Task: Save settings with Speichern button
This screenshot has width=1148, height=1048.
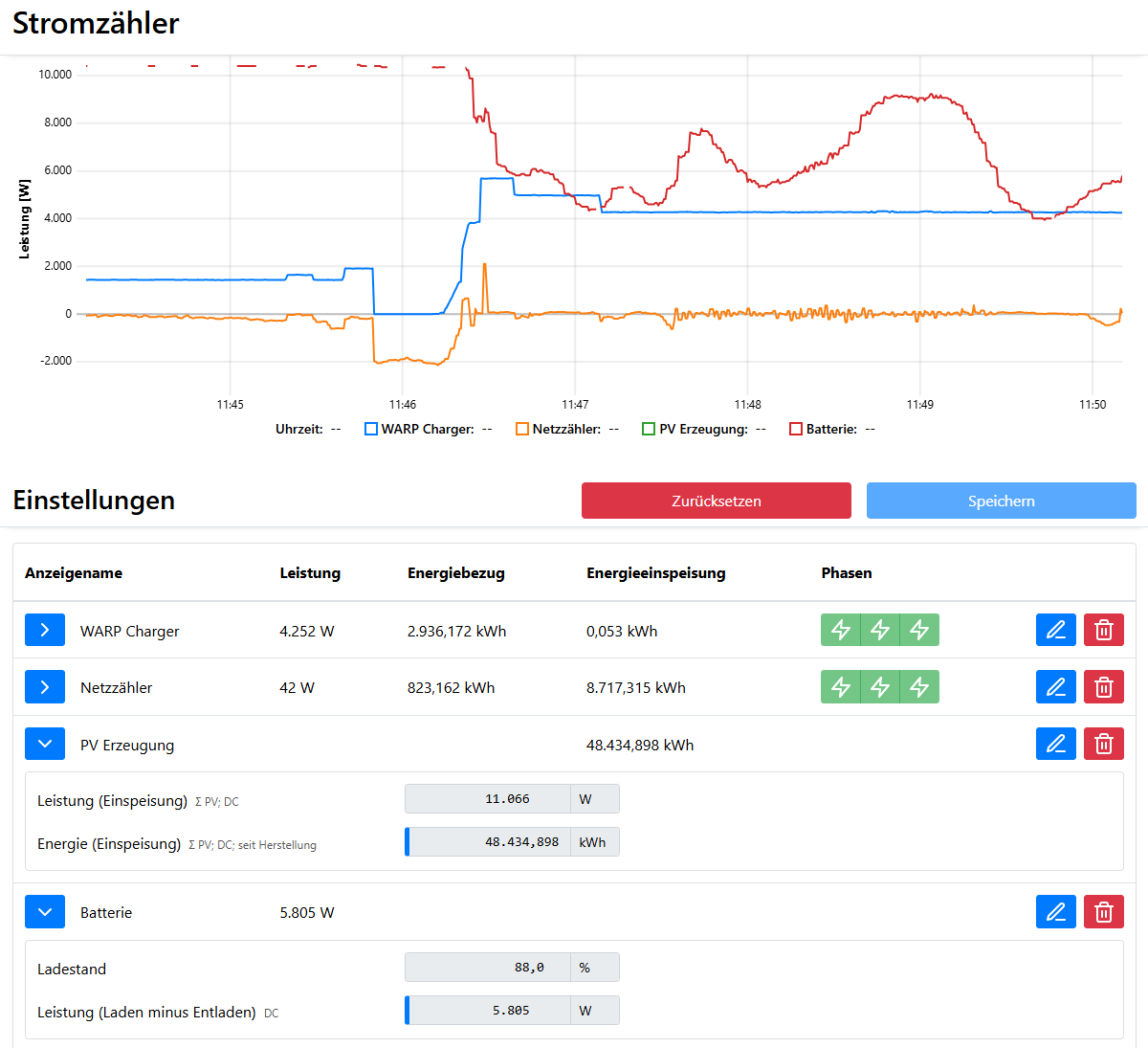Action: tap(1001, 501)
